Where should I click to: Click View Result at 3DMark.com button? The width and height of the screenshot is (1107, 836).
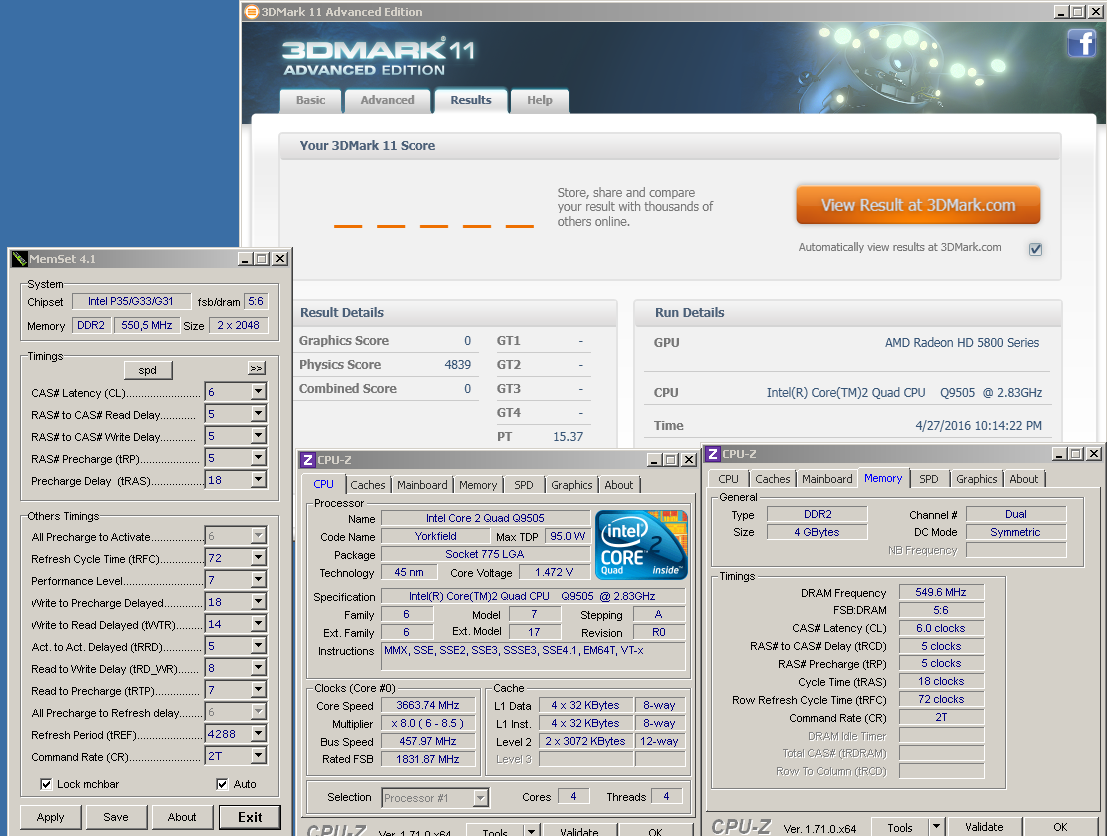[x=918, y=205]
